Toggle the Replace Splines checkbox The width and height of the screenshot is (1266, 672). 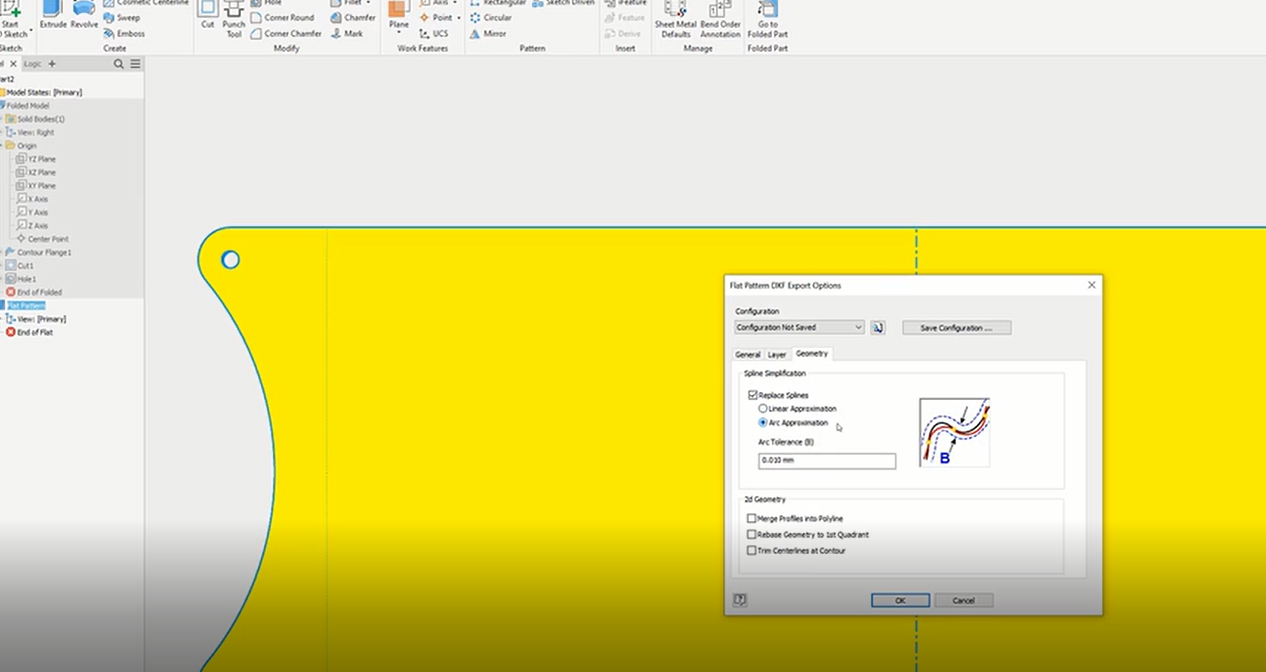(753, 395)
